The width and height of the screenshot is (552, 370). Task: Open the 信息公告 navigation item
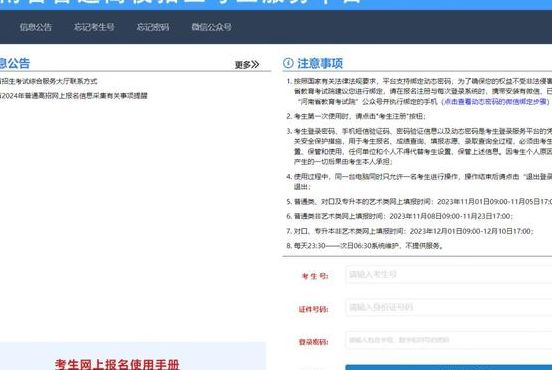[x=36, y=27]
